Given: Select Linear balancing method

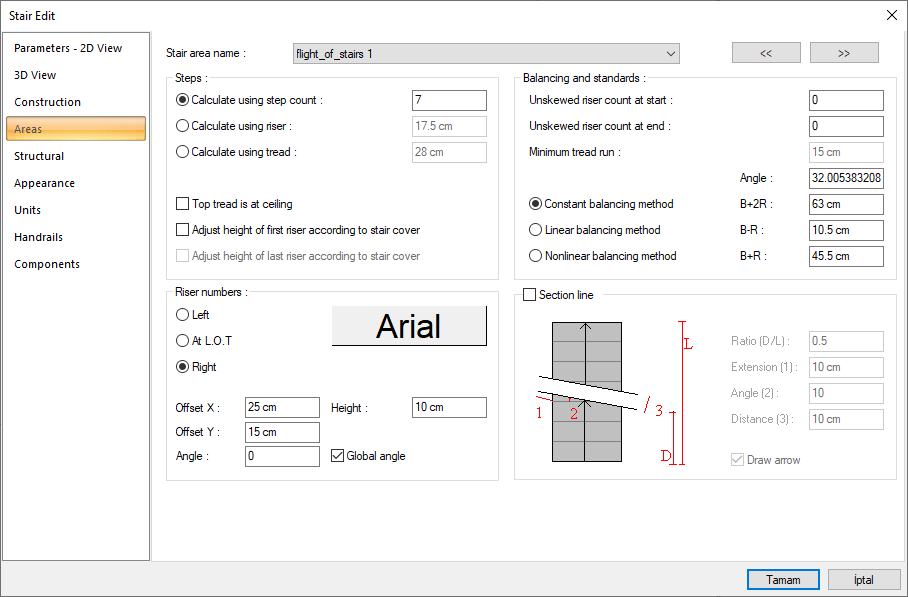Looking at the screenshot, I should click(x=535, y=230).
